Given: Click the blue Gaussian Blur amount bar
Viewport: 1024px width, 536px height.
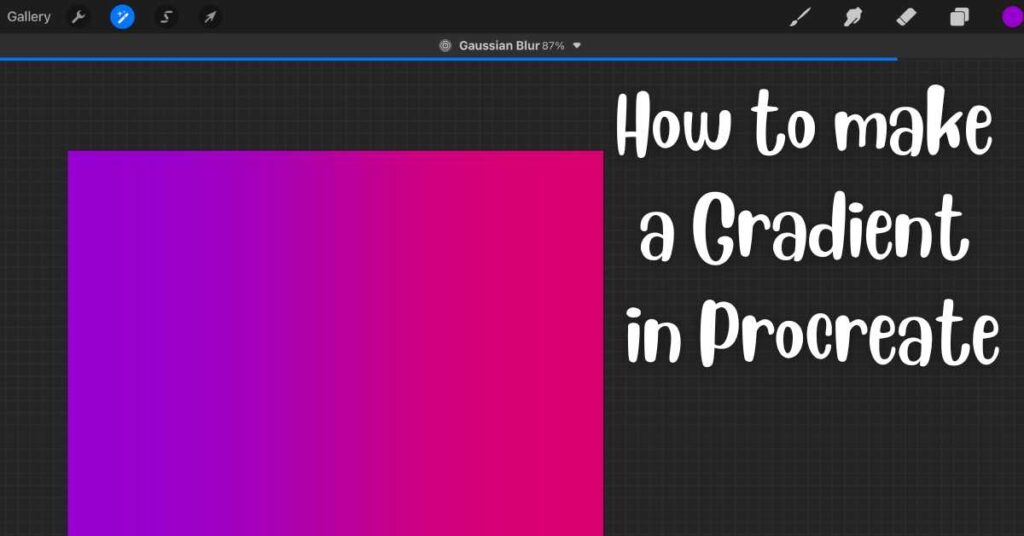Looking at the screenshot, I should coord(449,59).
